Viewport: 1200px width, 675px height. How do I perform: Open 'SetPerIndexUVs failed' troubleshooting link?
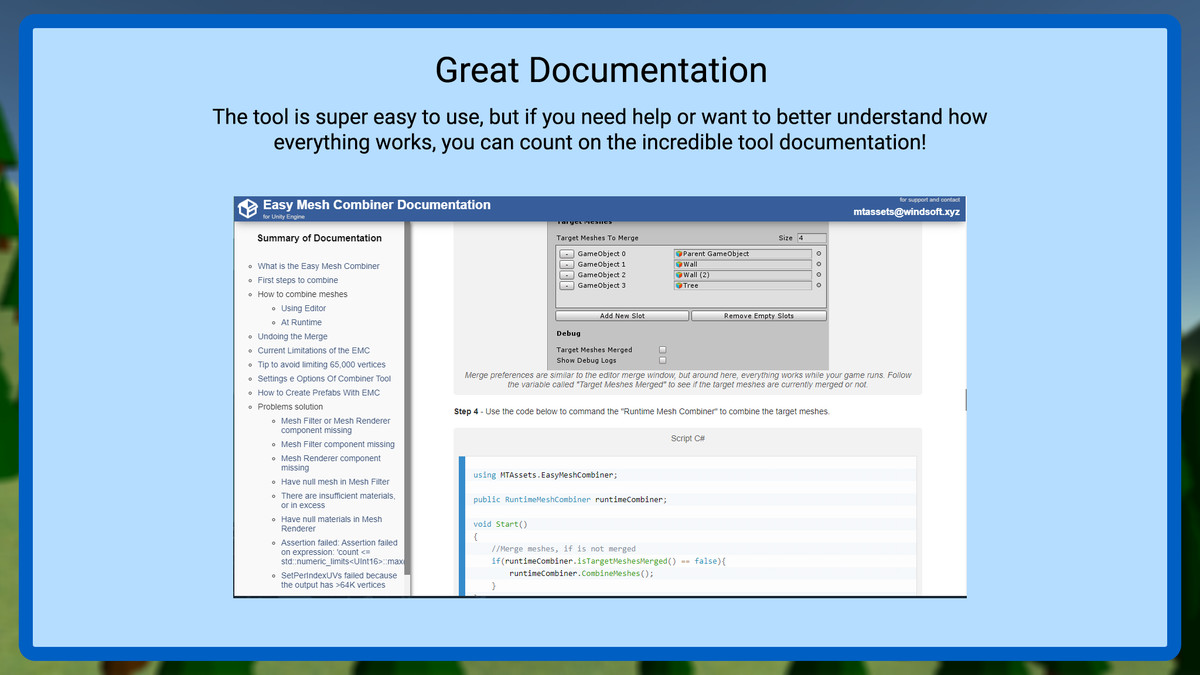[x=339, y=580]
